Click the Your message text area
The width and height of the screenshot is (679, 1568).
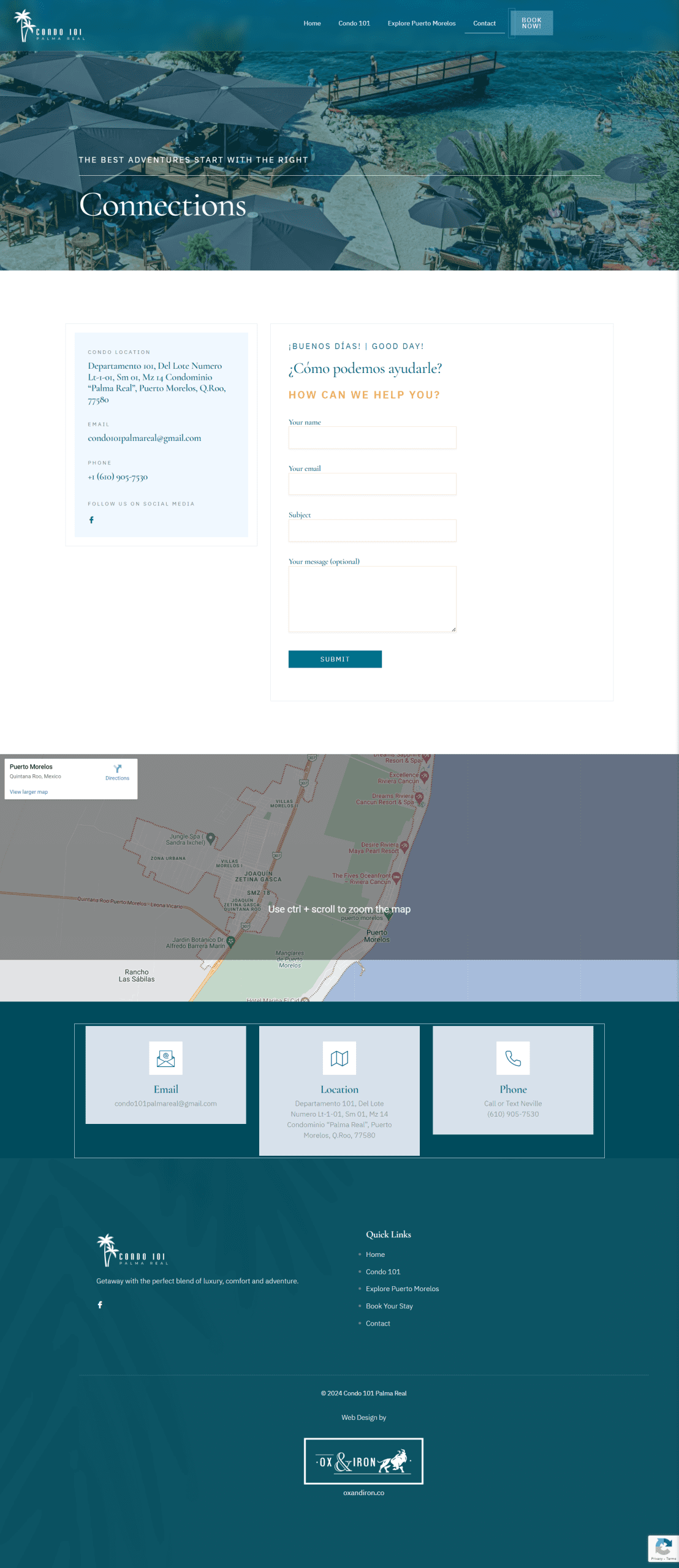point(372,599)
